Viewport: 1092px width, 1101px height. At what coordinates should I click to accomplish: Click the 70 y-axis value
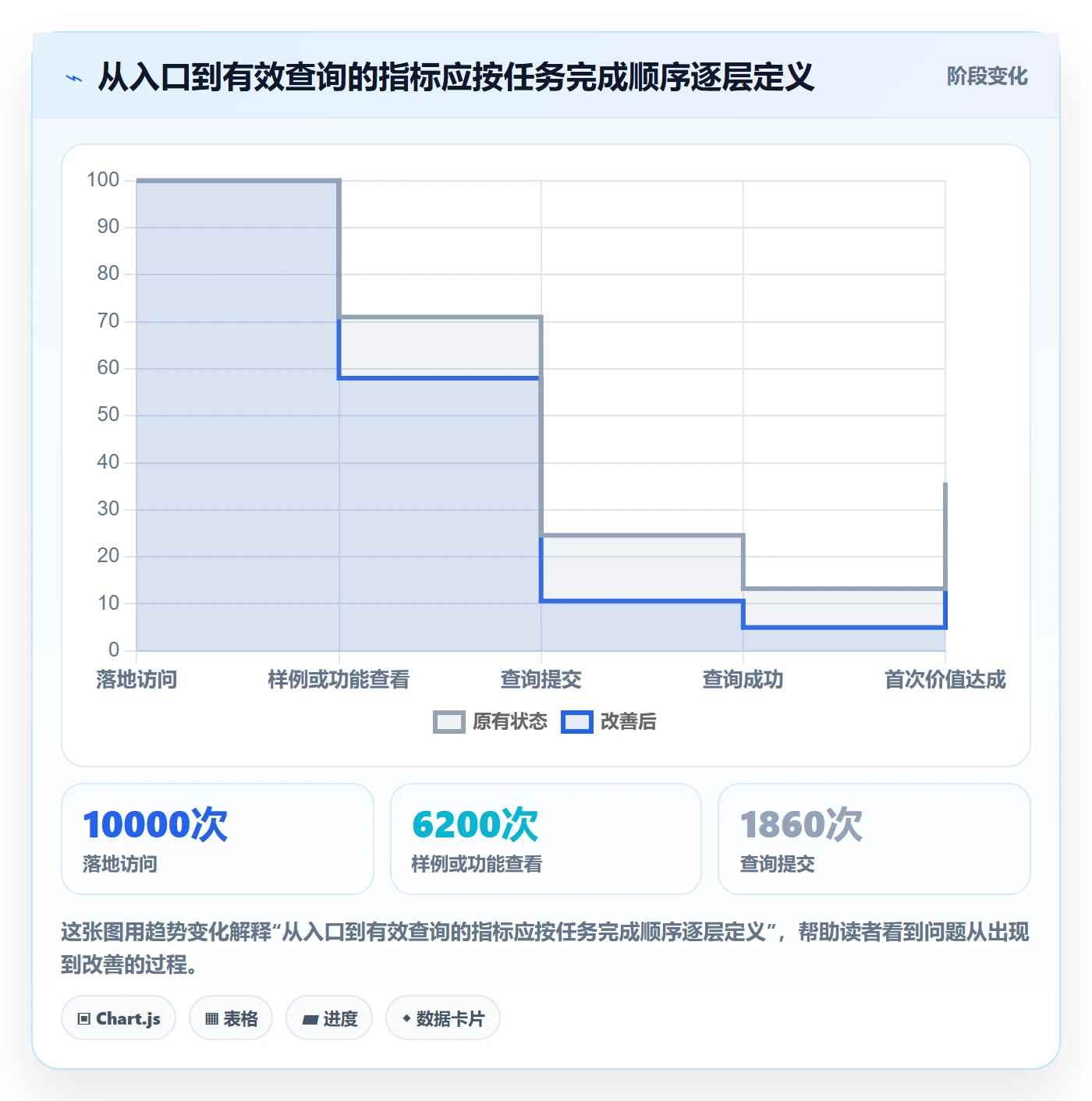108,320
